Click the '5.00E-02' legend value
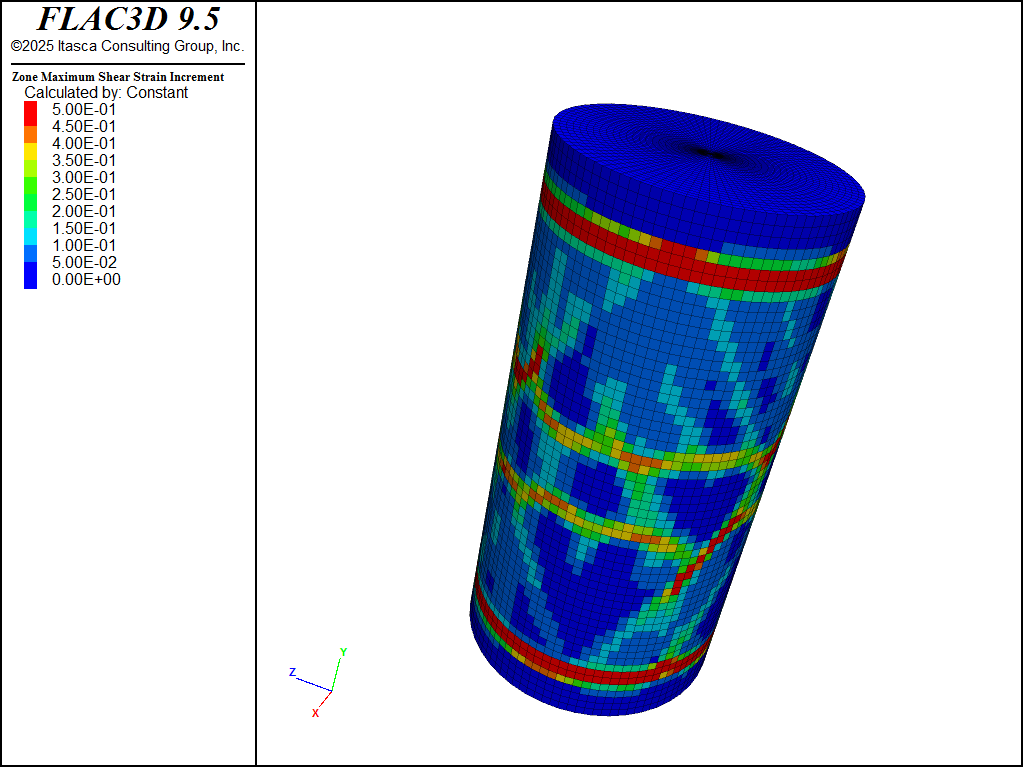This screenshot has width=1024, height=768. (x=84, y=263)
